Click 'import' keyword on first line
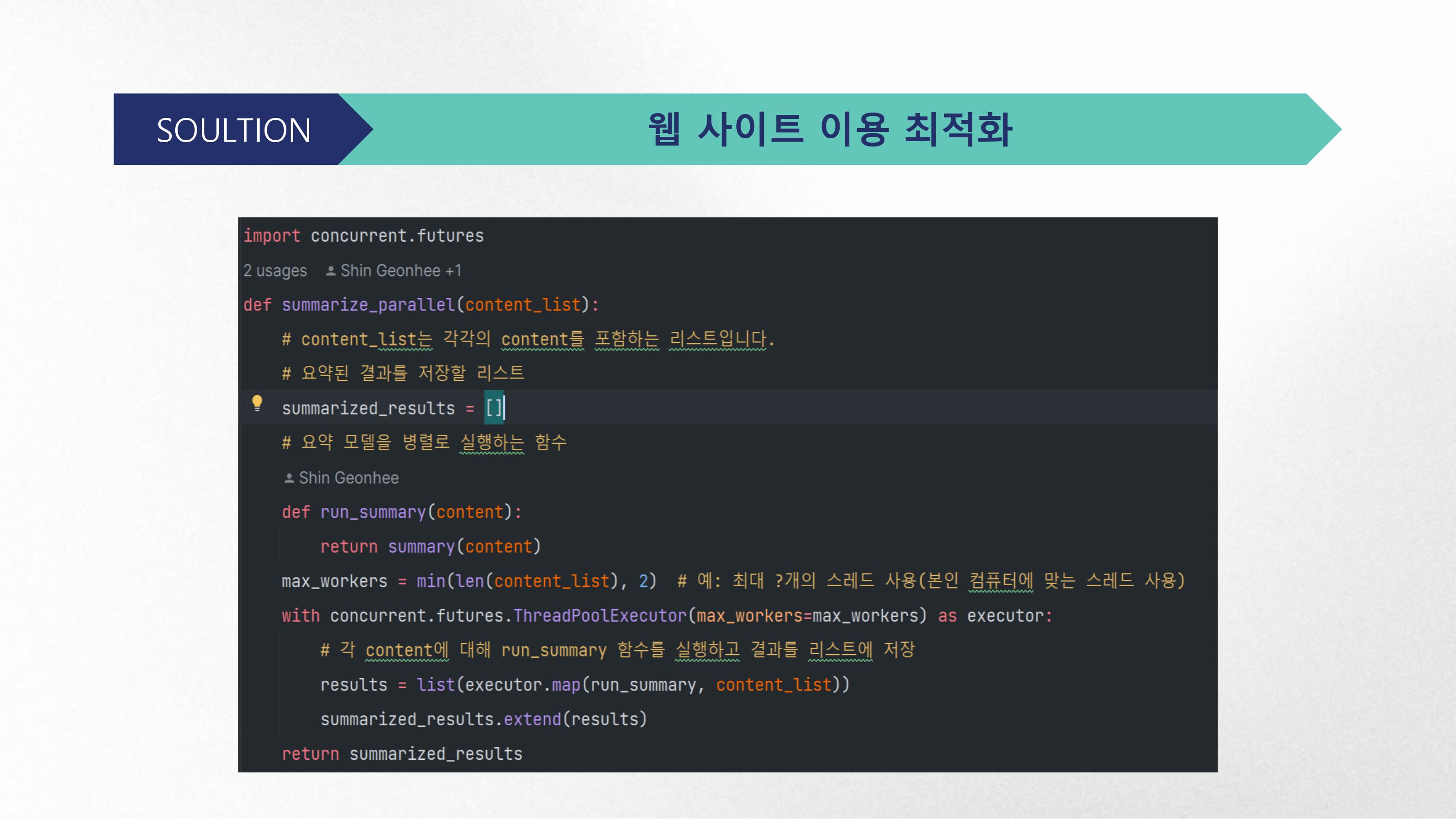This screenshot has height=819, width=1456. point(271,236)
